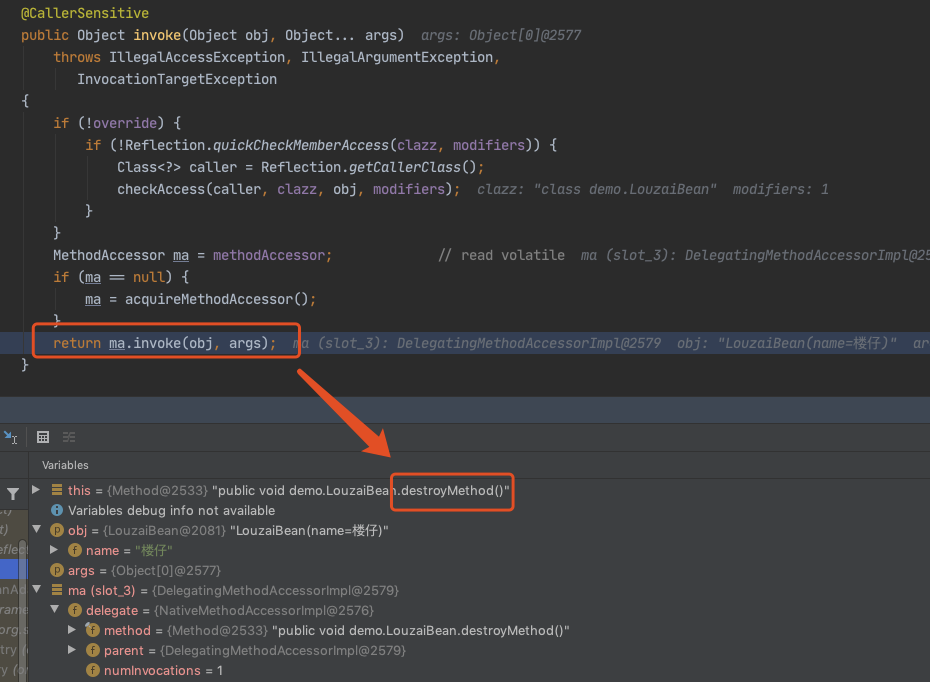
Task: Click the @CallerSensitive annotation
Action: point(85,13)
